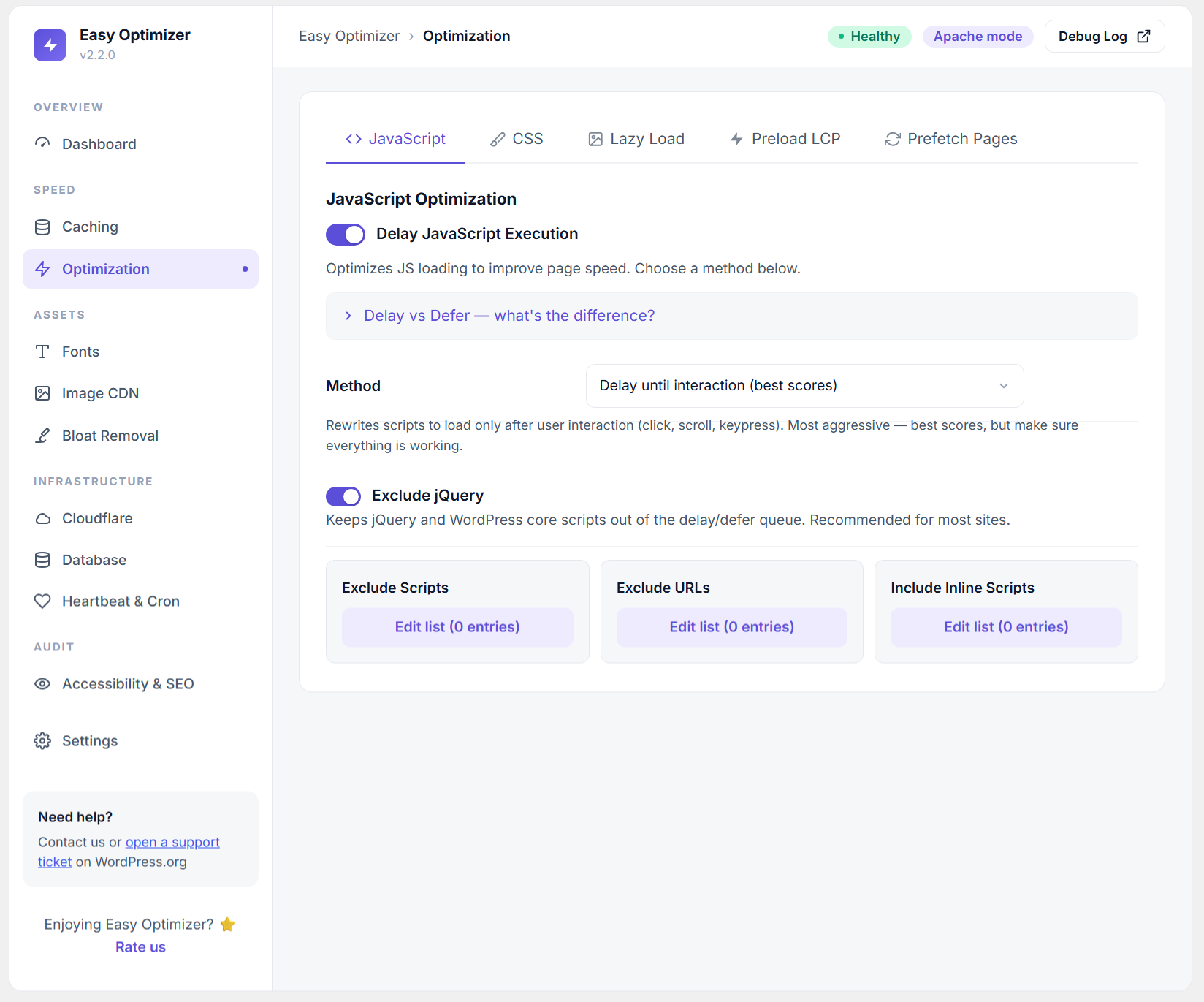This screenshot has width=1204, height=1002.
Task: Click the v2.2.0 version label
Action: (x=97, y=55)
